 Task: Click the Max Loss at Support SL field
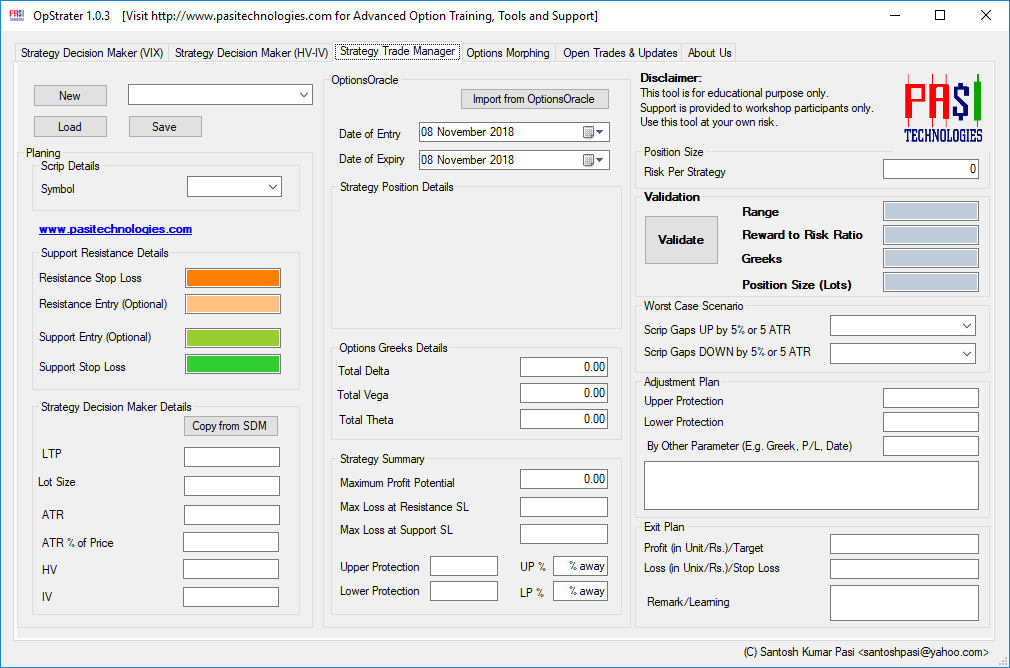(x=564, y=533)
